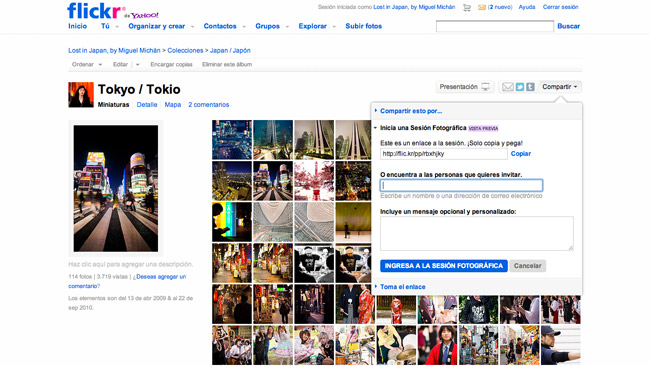
Task: Open the mail envelope icon in header
Action: 482,7
